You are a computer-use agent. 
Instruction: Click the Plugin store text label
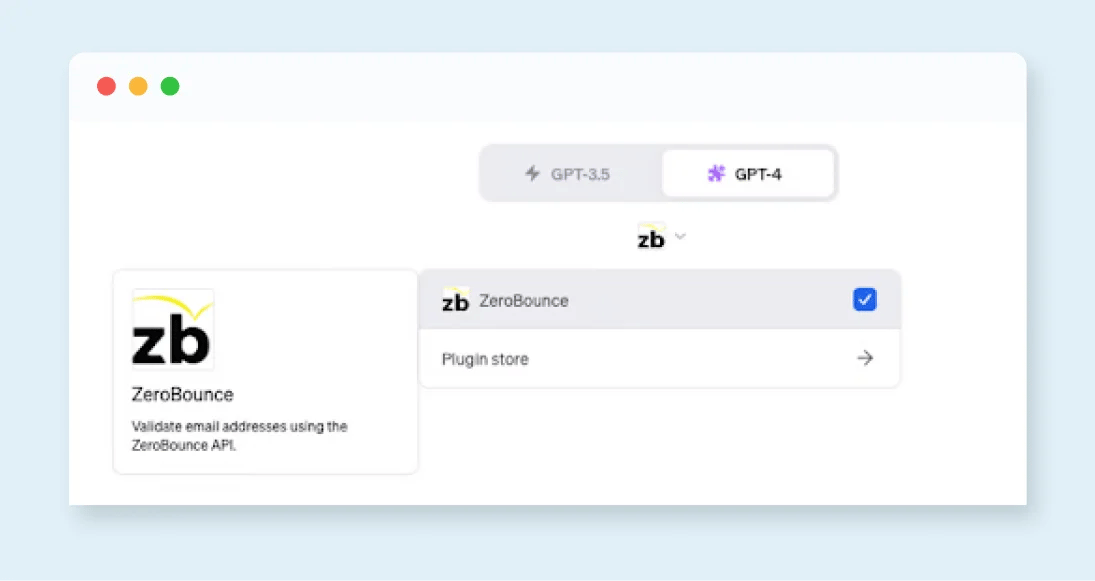pyautogui.click(x=485, y=359)
